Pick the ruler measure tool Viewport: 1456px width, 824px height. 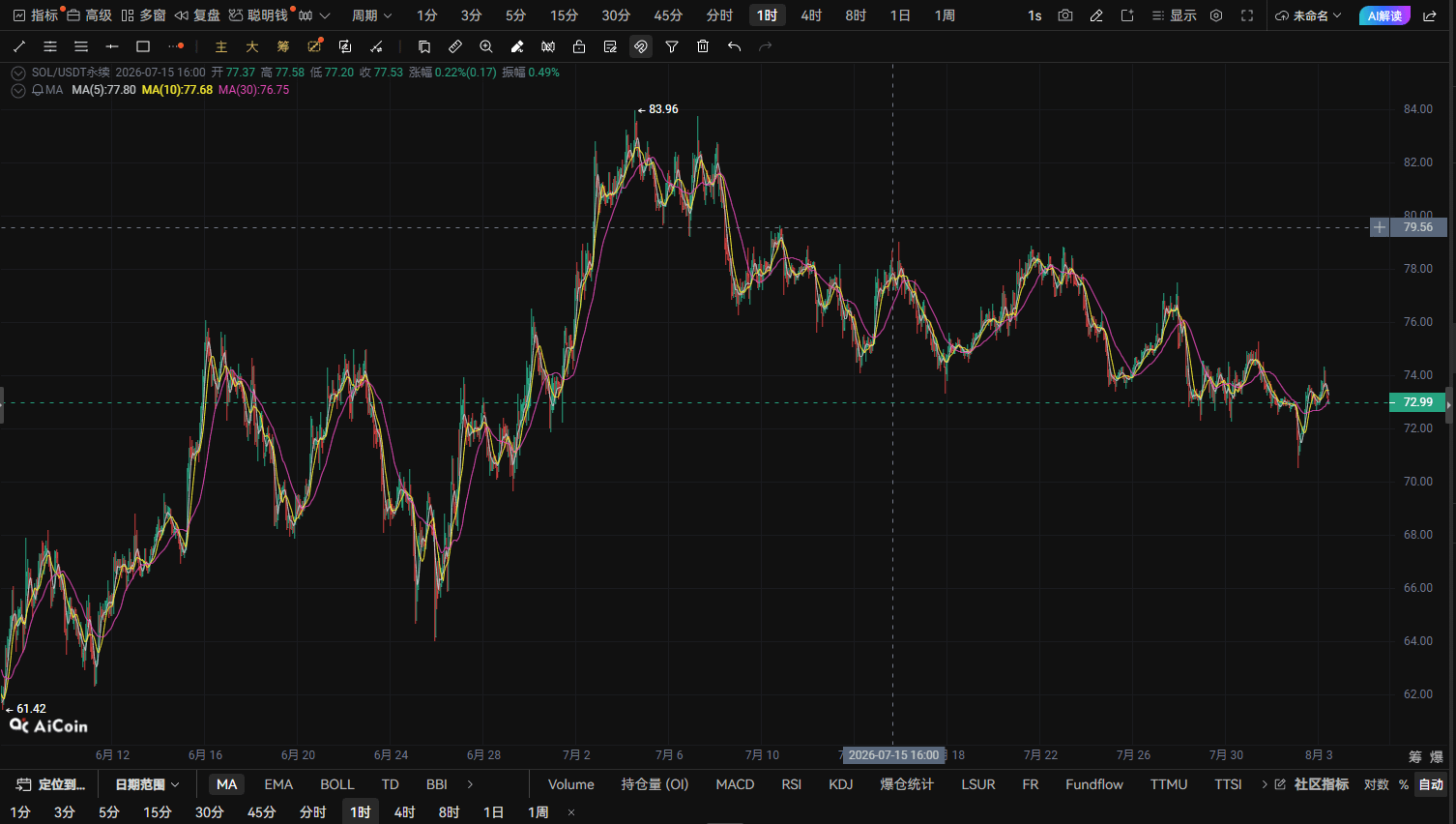point(455,46)
